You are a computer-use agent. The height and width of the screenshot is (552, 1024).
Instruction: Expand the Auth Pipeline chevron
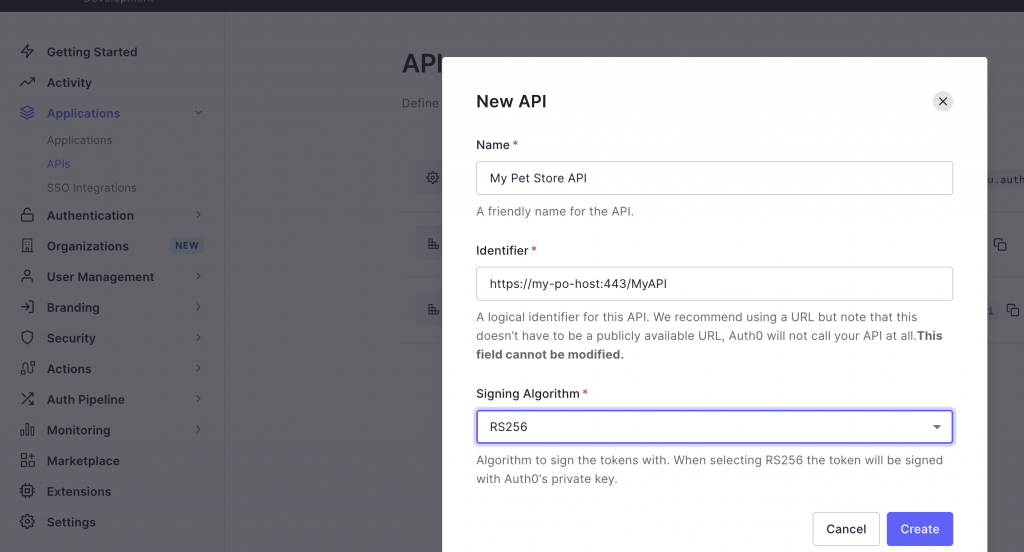[198, 398]
